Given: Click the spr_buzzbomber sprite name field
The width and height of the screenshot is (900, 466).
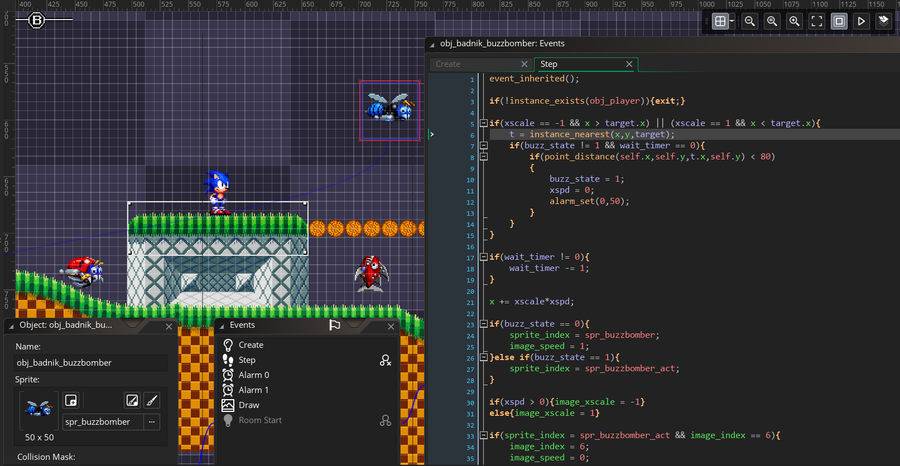Looking at the screenshot, I should tap(102, 422).
